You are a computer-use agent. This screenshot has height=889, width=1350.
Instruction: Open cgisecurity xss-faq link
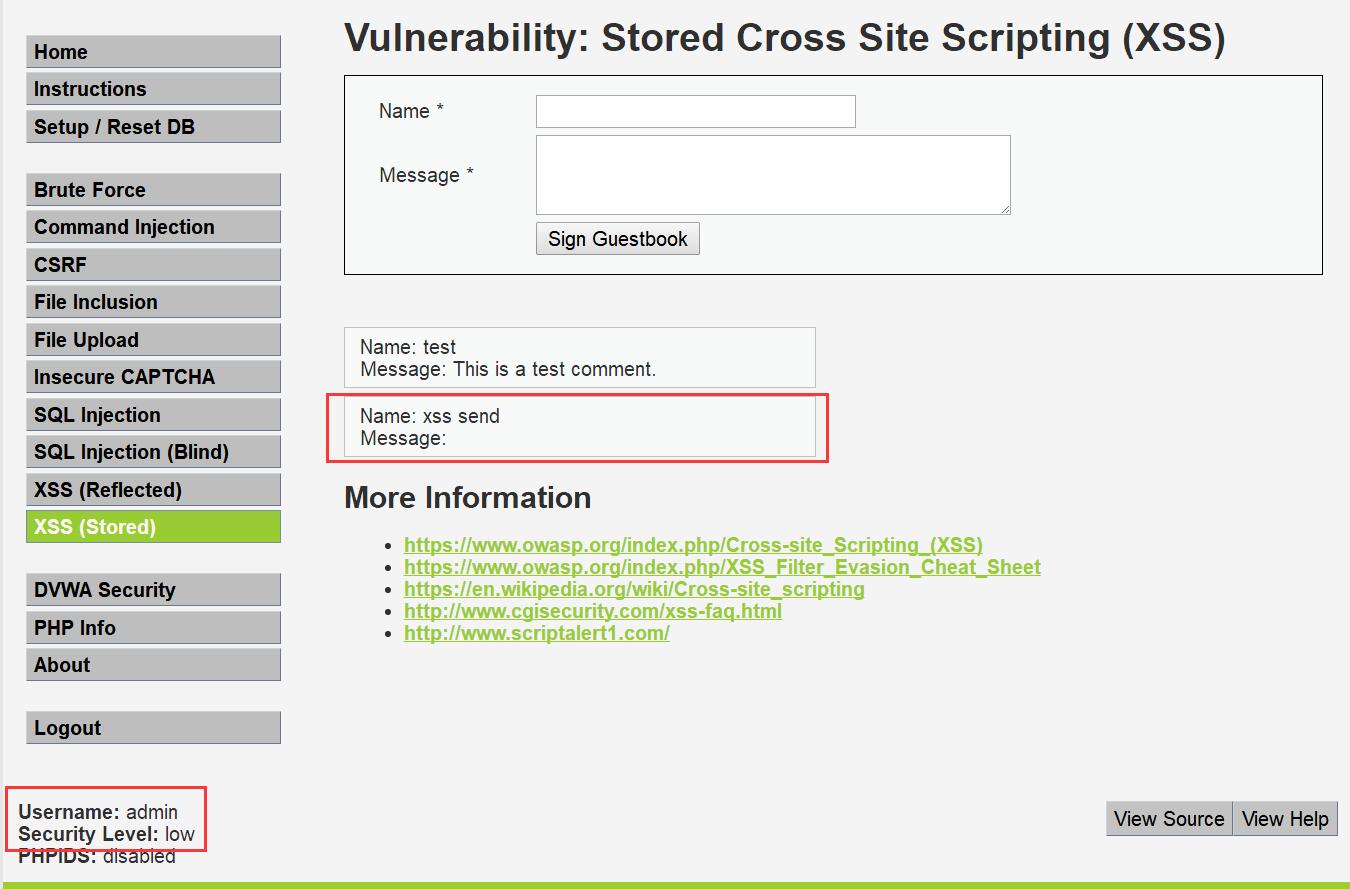click(x=593, y=611)
